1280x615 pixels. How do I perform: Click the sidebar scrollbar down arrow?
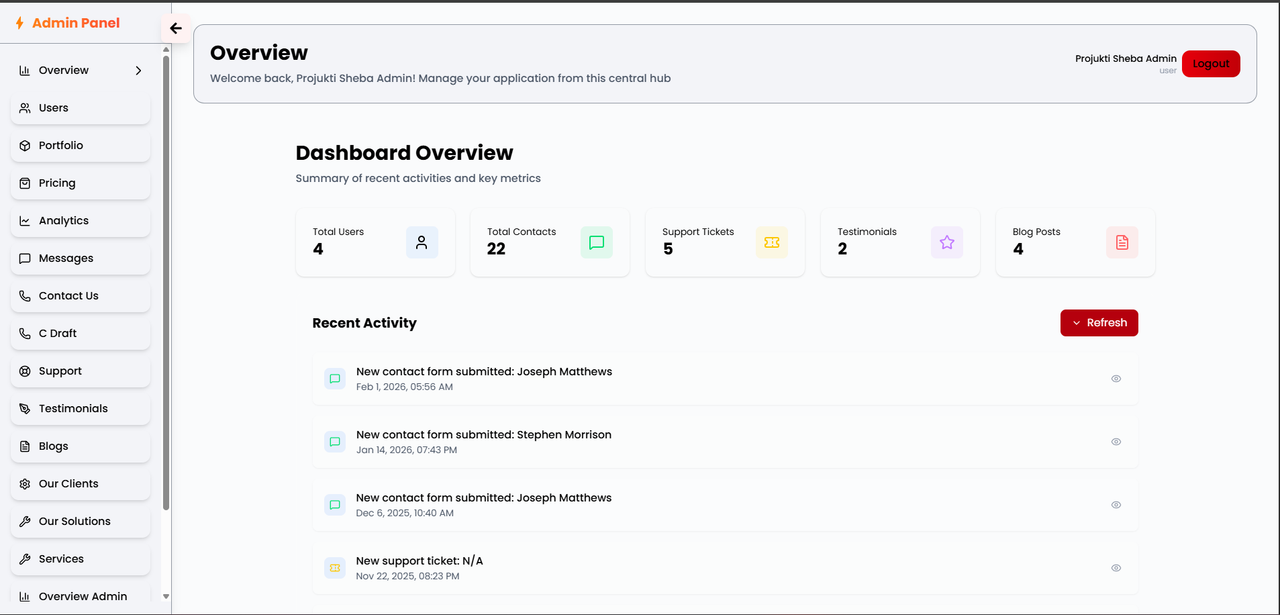[x=166, y=598]
